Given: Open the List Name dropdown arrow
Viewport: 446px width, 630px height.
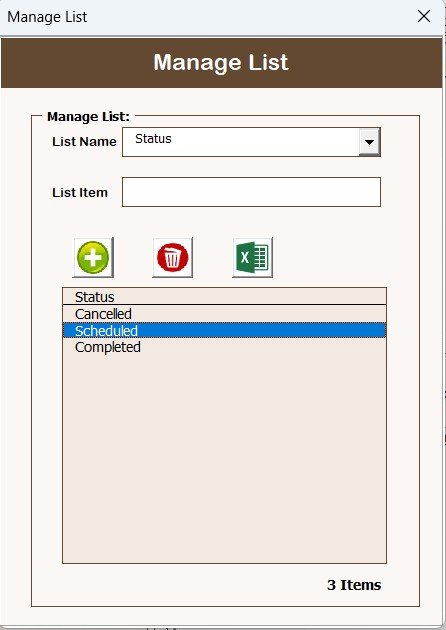Looking at the screenshot, I should (x=369, y=142).
